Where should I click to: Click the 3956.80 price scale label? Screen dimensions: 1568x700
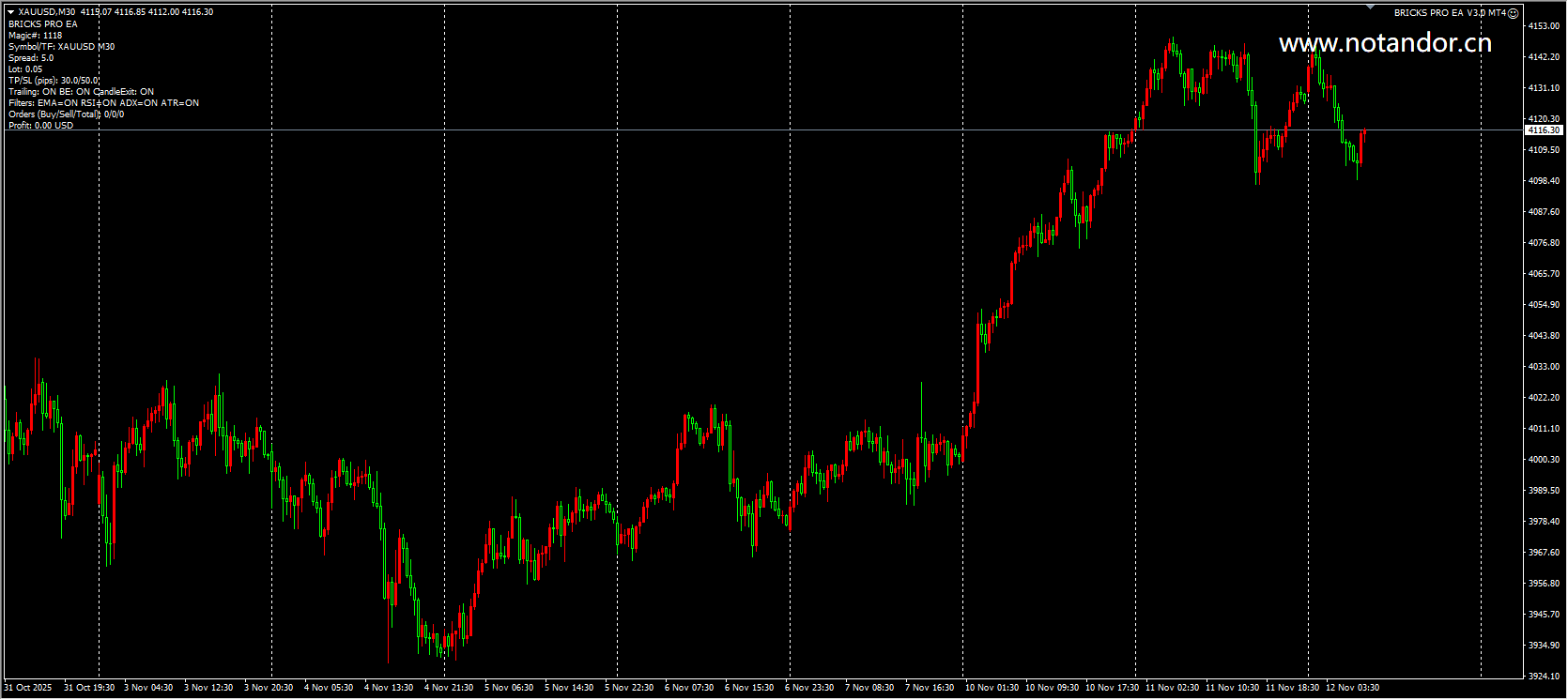point(1545,584)
